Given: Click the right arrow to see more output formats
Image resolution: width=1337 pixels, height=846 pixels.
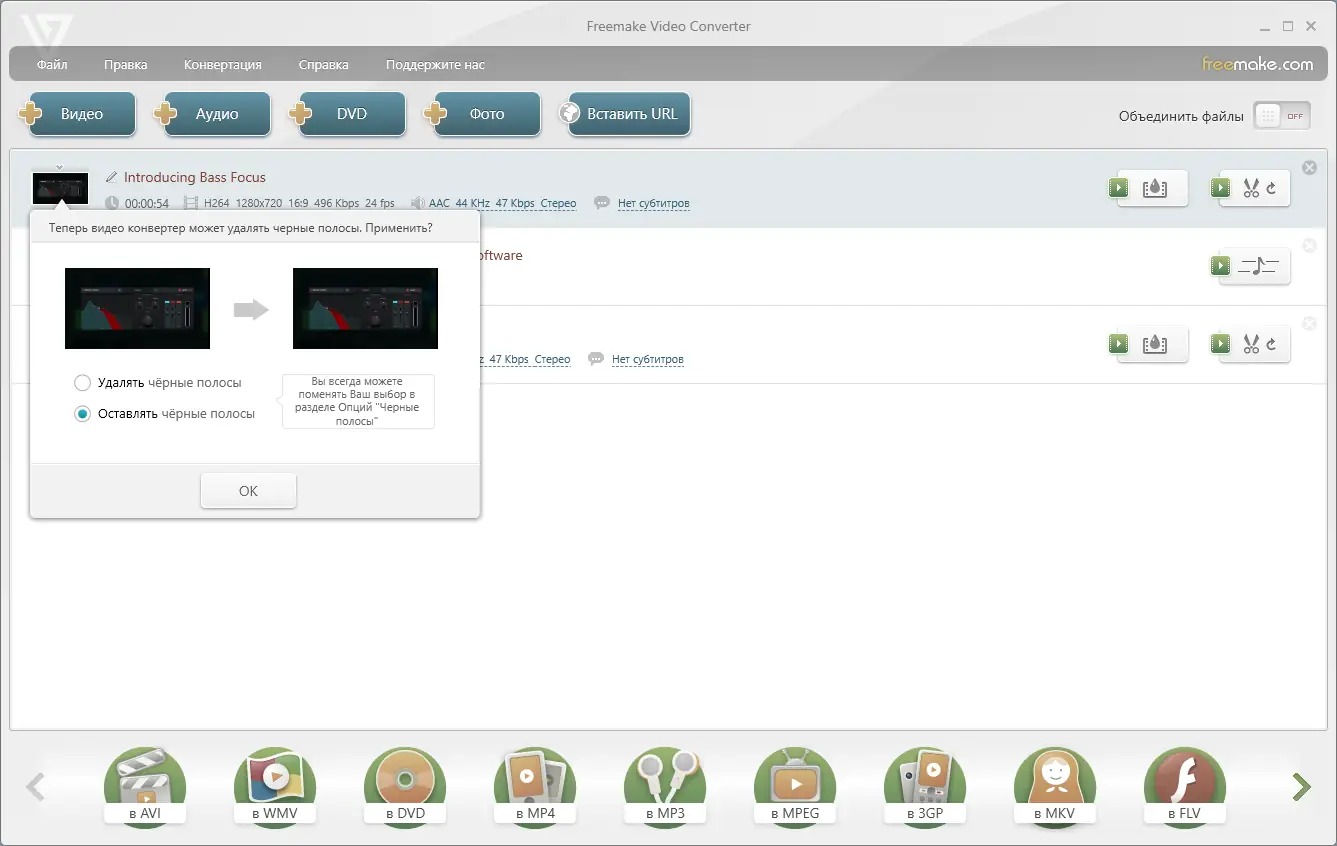Looking at the screenshot, I should point(1300,787).
